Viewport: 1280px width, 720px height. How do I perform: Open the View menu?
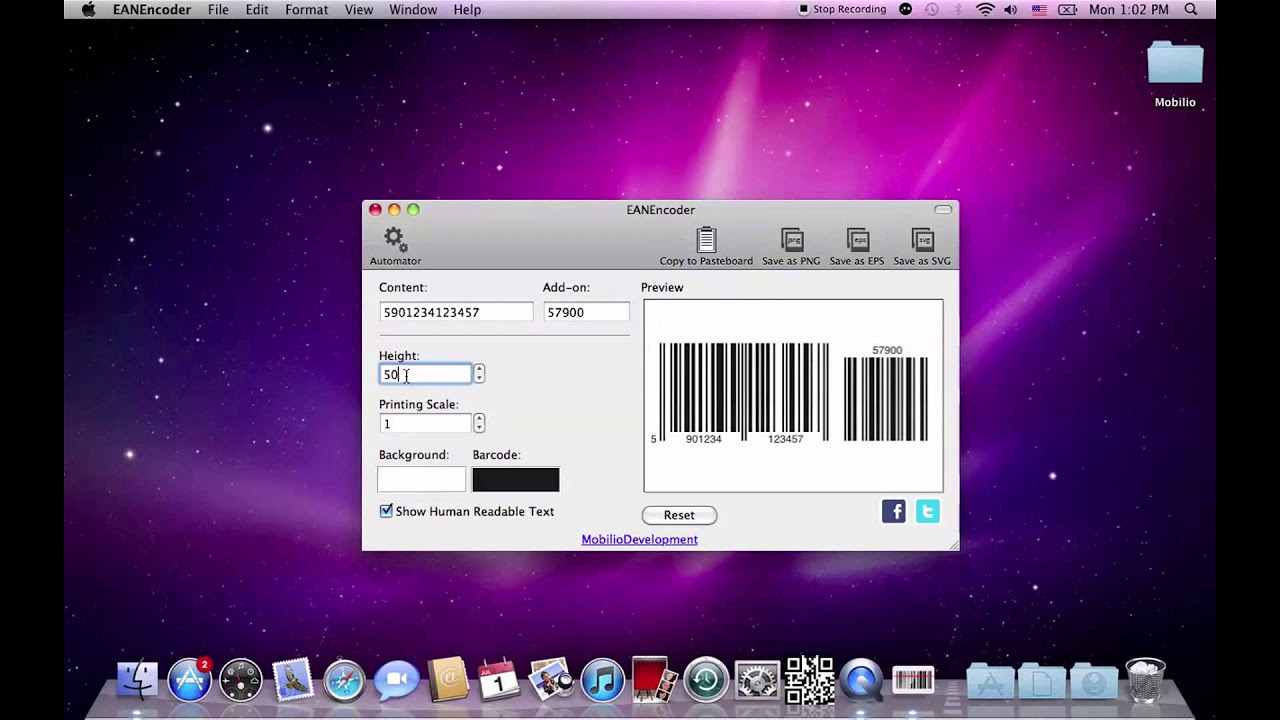359,9
